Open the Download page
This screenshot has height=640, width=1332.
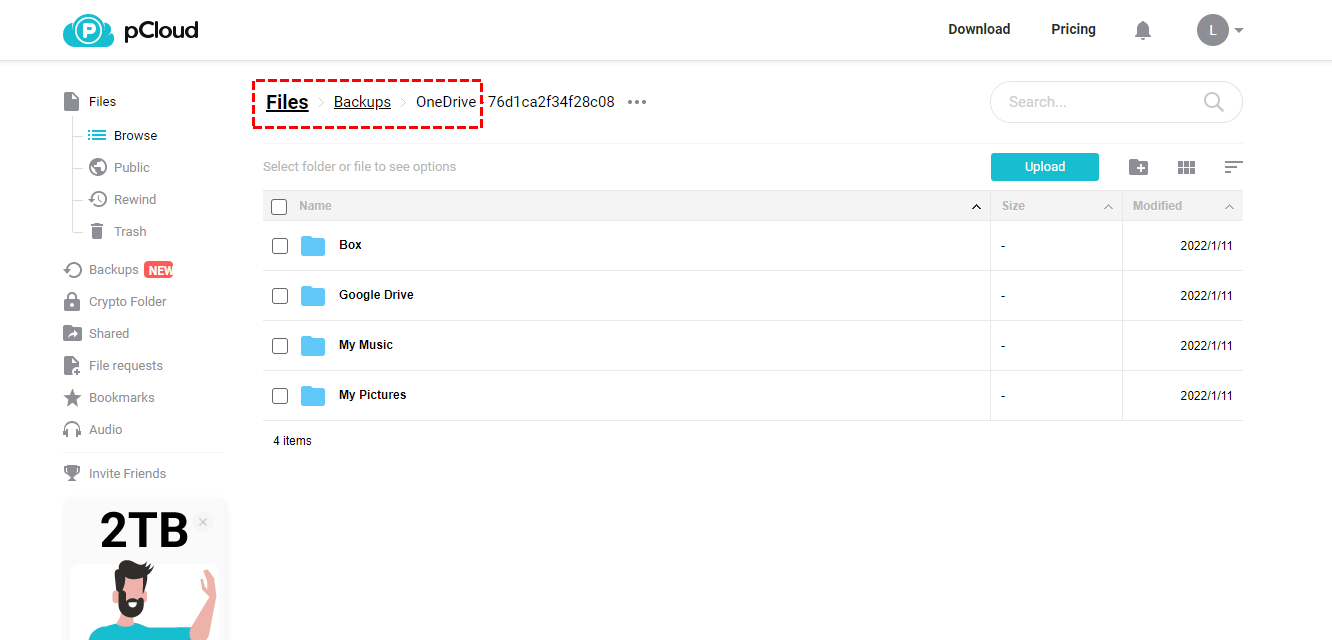(979, 29)
